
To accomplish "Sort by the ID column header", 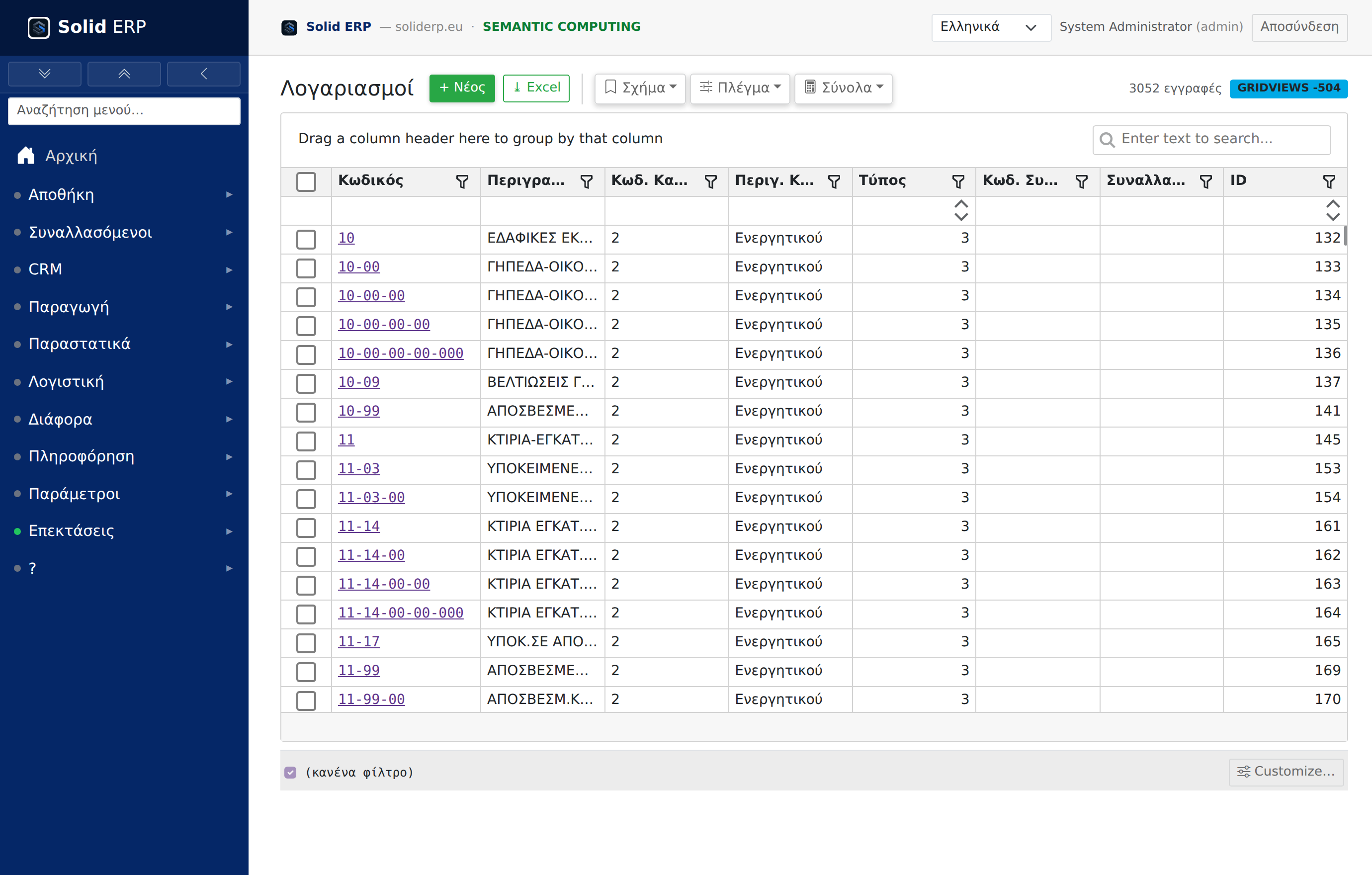I will 1238,180.
